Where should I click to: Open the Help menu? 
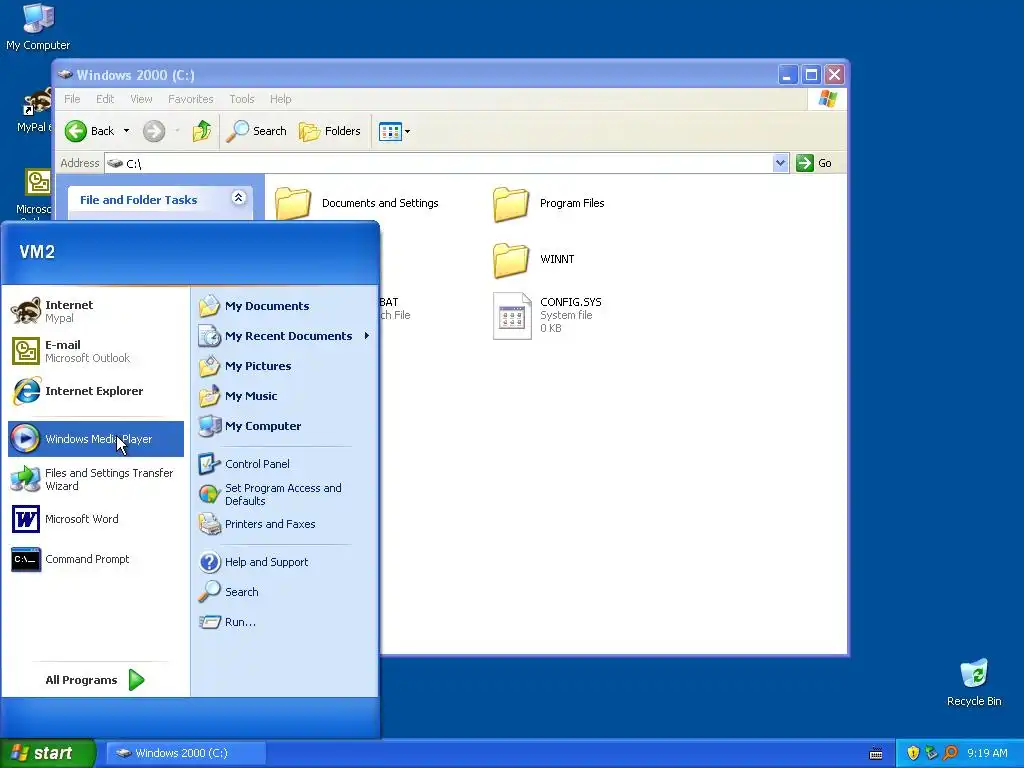coord(281,99)
